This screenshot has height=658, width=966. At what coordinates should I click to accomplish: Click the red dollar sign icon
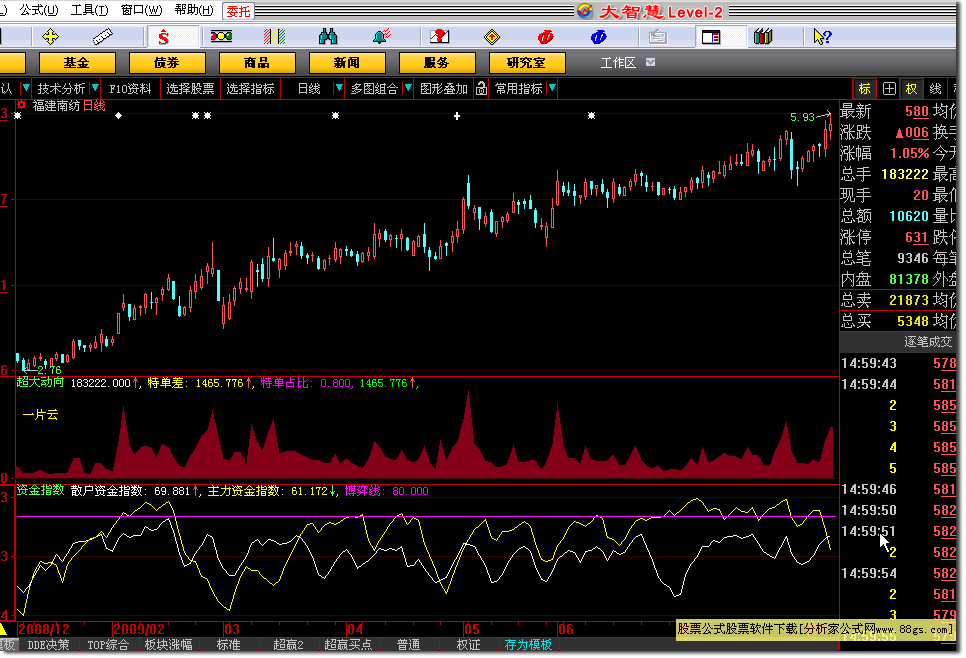coord(163,38)
